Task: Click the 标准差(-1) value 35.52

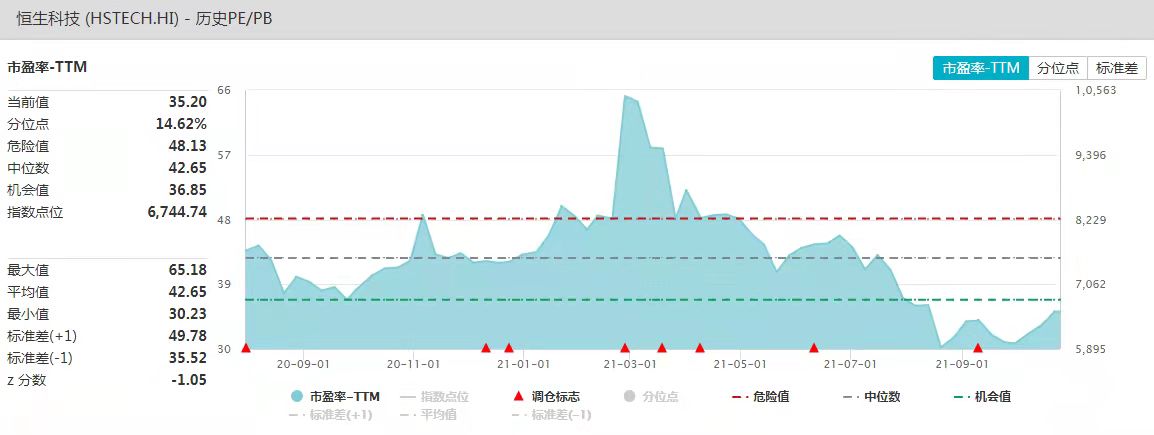Action: click(x=188, y=358)
